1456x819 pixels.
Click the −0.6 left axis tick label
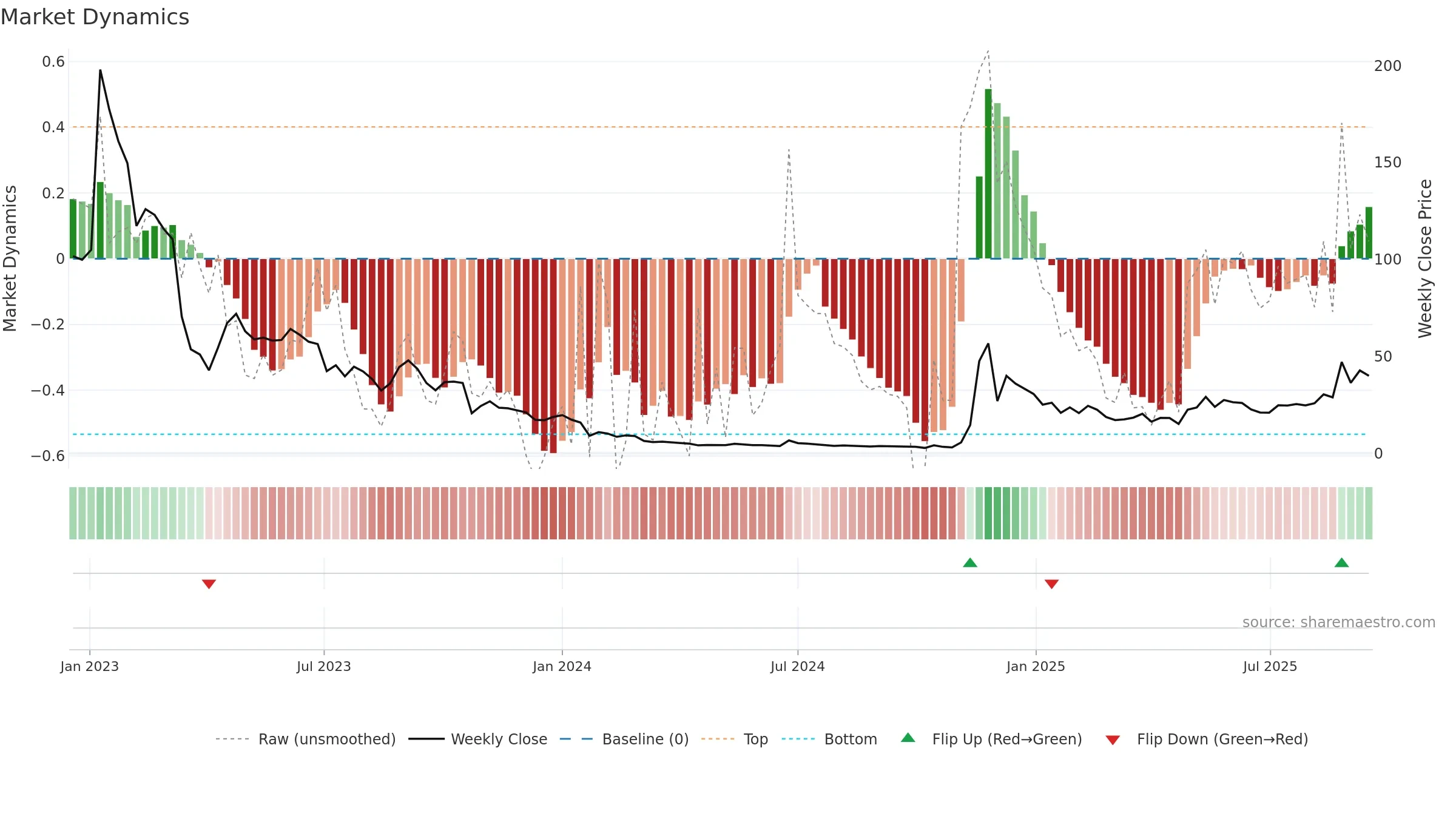(x=48, y=456)
